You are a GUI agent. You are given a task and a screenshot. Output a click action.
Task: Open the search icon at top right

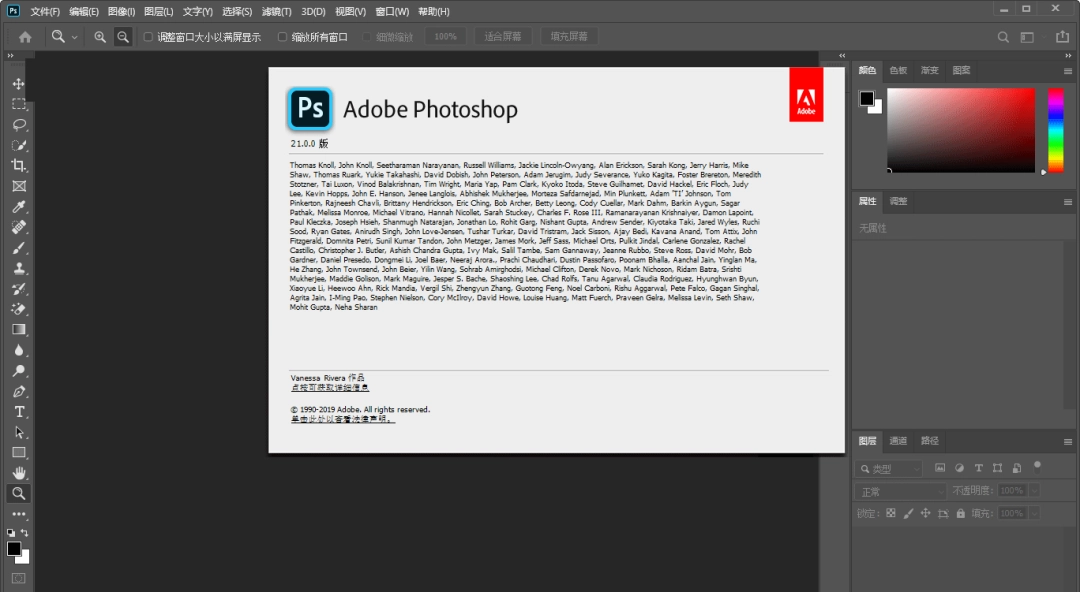pyautogui.click(x=1003, y=37)
